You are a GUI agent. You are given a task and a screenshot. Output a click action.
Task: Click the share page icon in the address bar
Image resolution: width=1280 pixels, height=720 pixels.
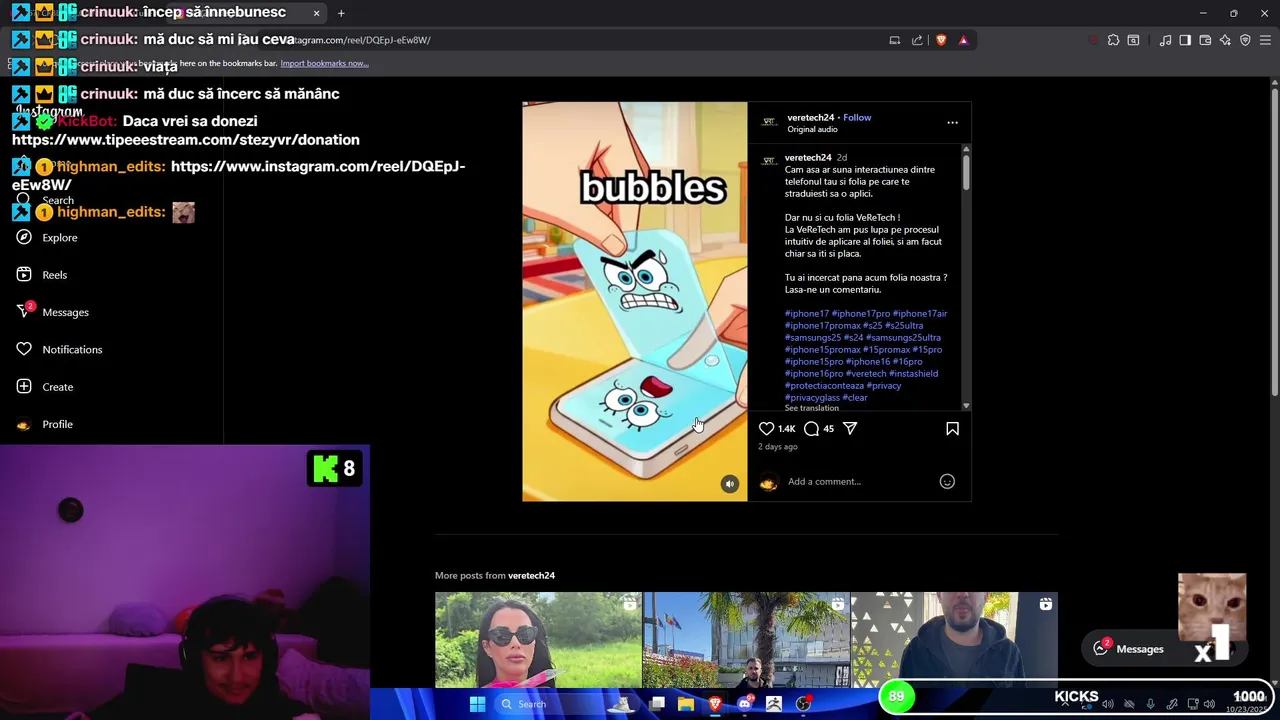tap(917, 40)
